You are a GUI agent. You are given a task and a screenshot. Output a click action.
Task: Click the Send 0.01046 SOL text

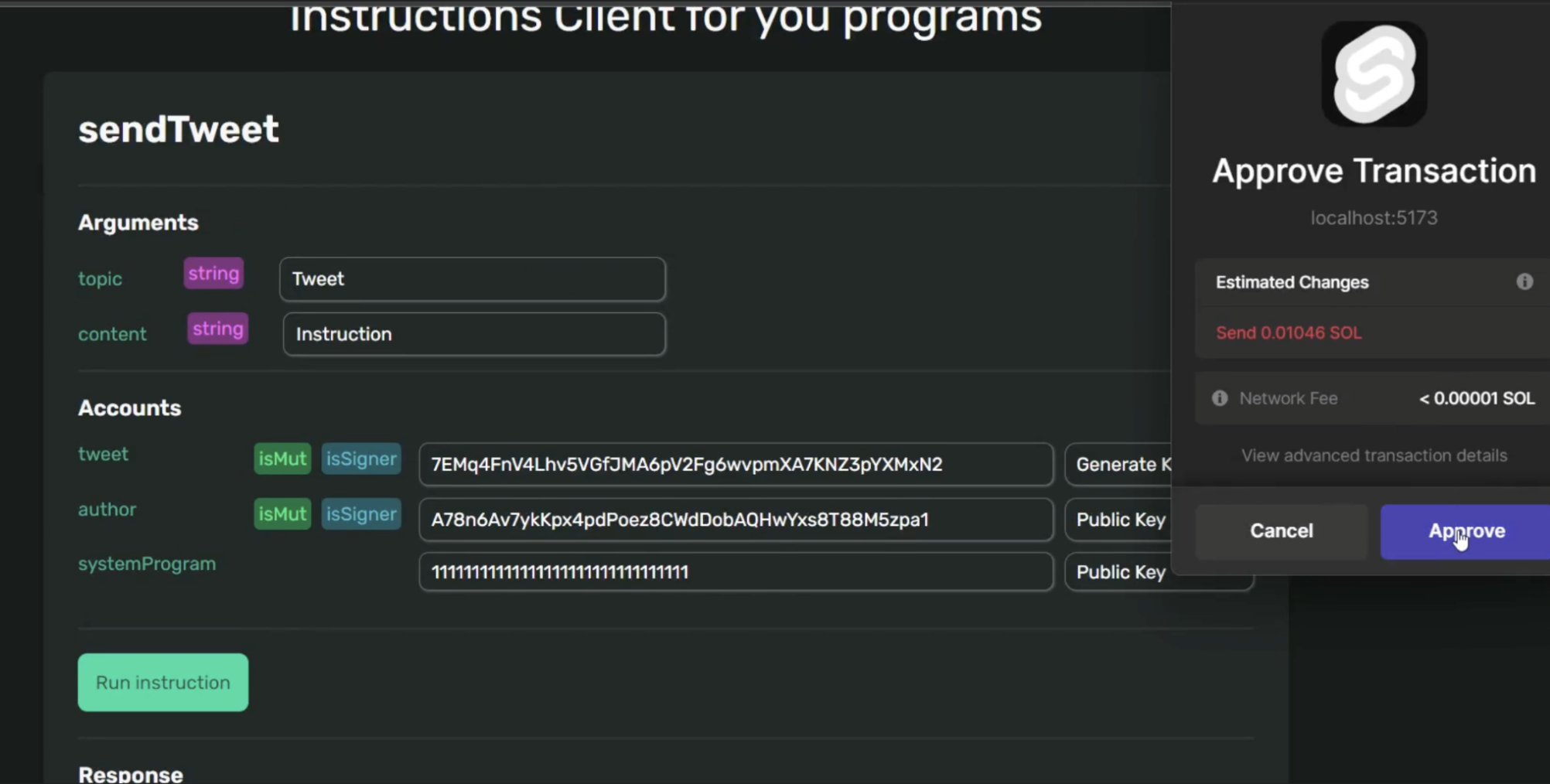coord(1289,333)
